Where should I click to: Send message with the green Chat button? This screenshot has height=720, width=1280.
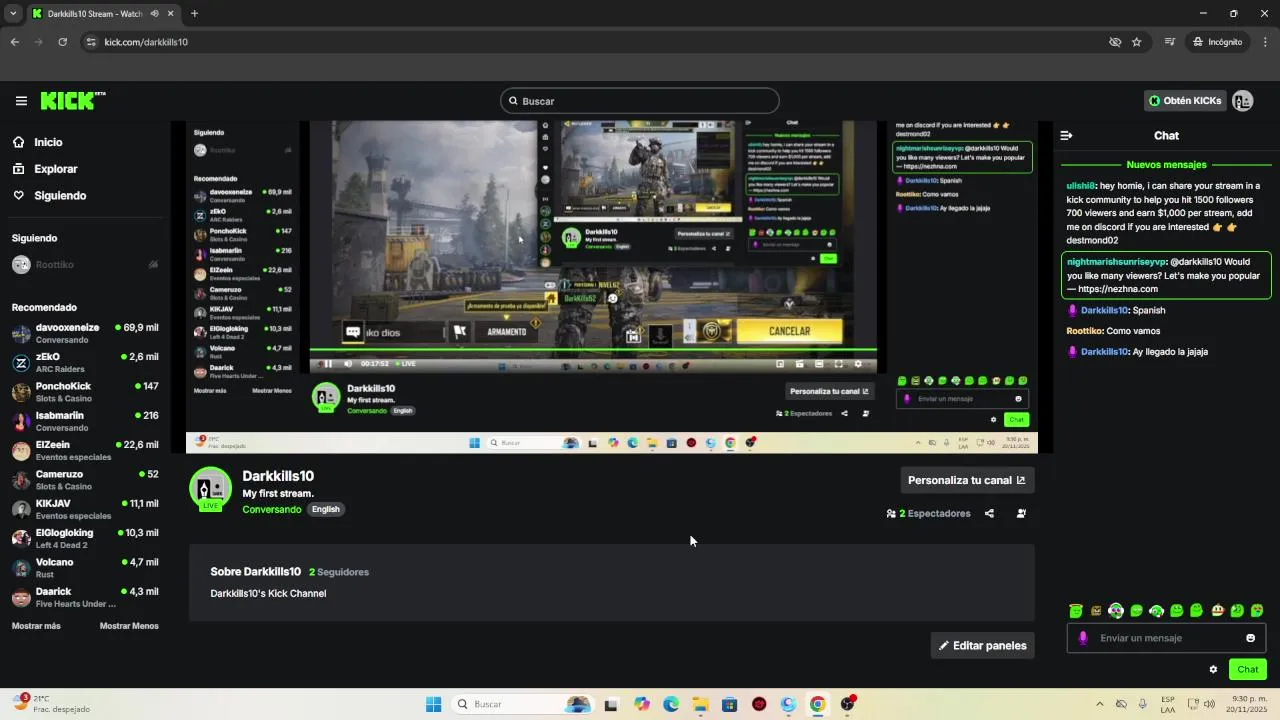pyautogui.click(x=1248, y=670)
